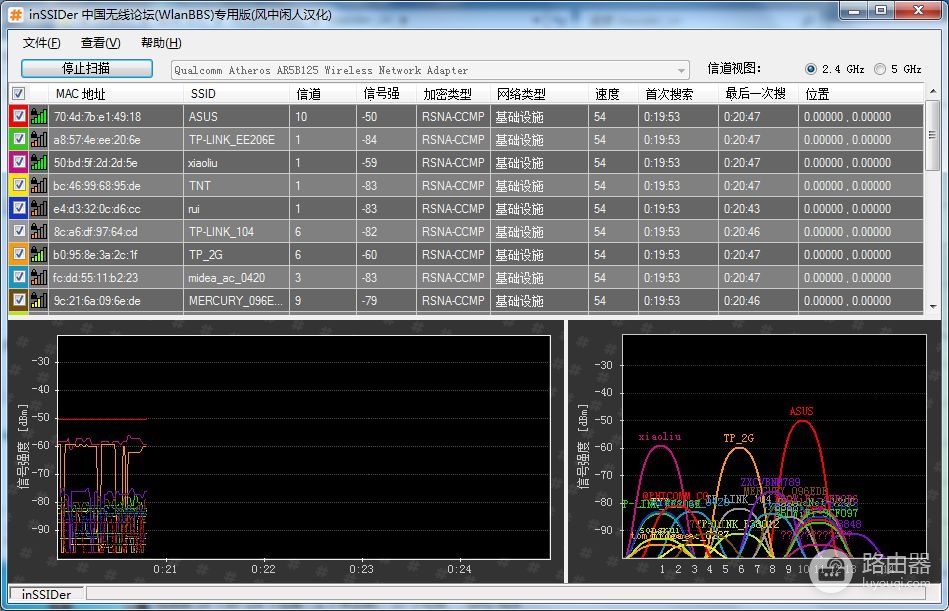Open the 查看(V) menu
Screen dimensions: 949x611
(x=100, y=43)
